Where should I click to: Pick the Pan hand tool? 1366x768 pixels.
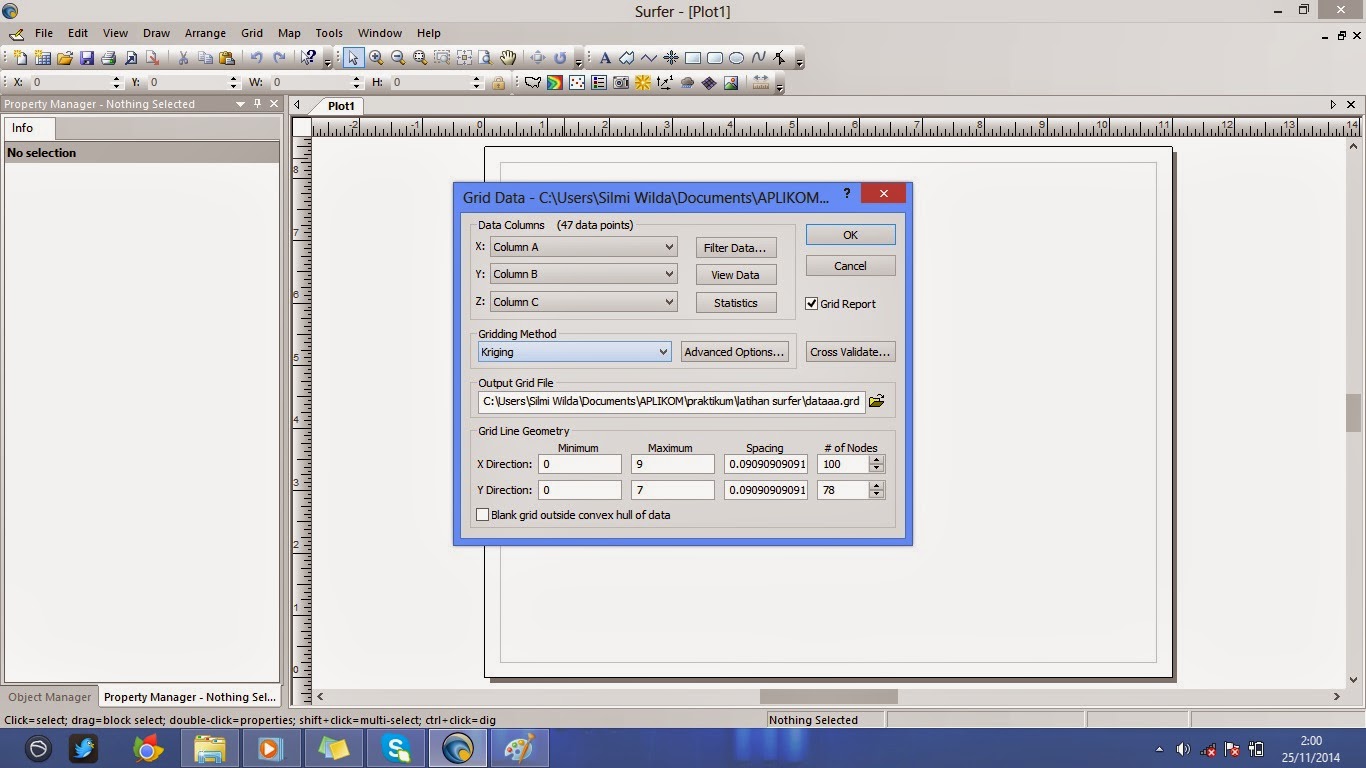(x=508, y=58)
